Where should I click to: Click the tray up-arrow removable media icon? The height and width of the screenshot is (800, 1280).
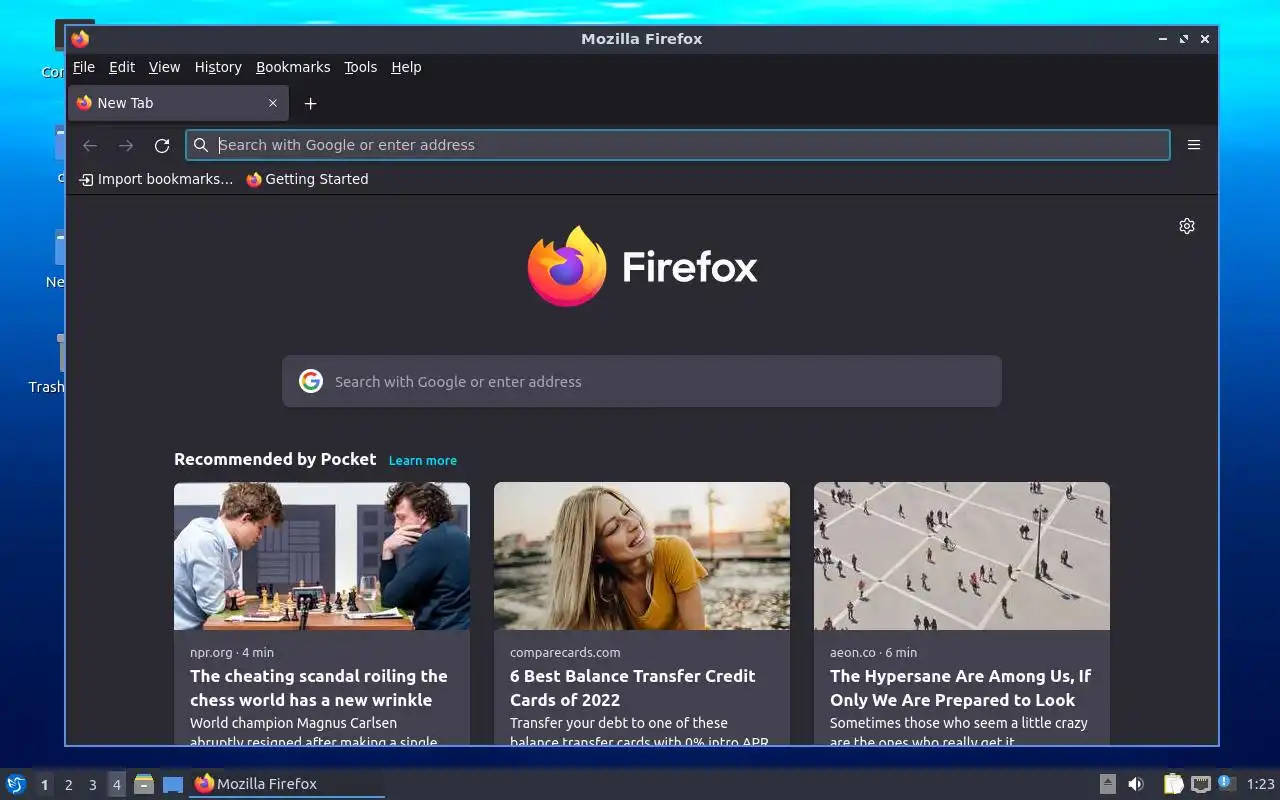[x=1108, y=784]
